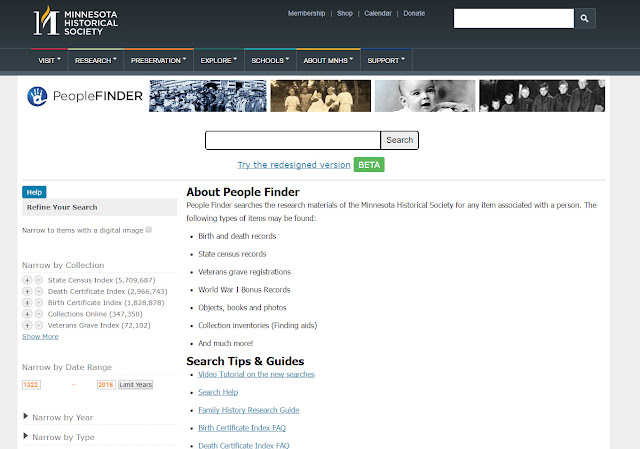Click the magnifier search icon in header
Viewport: 640px width, 449px height.
(584, 18)
